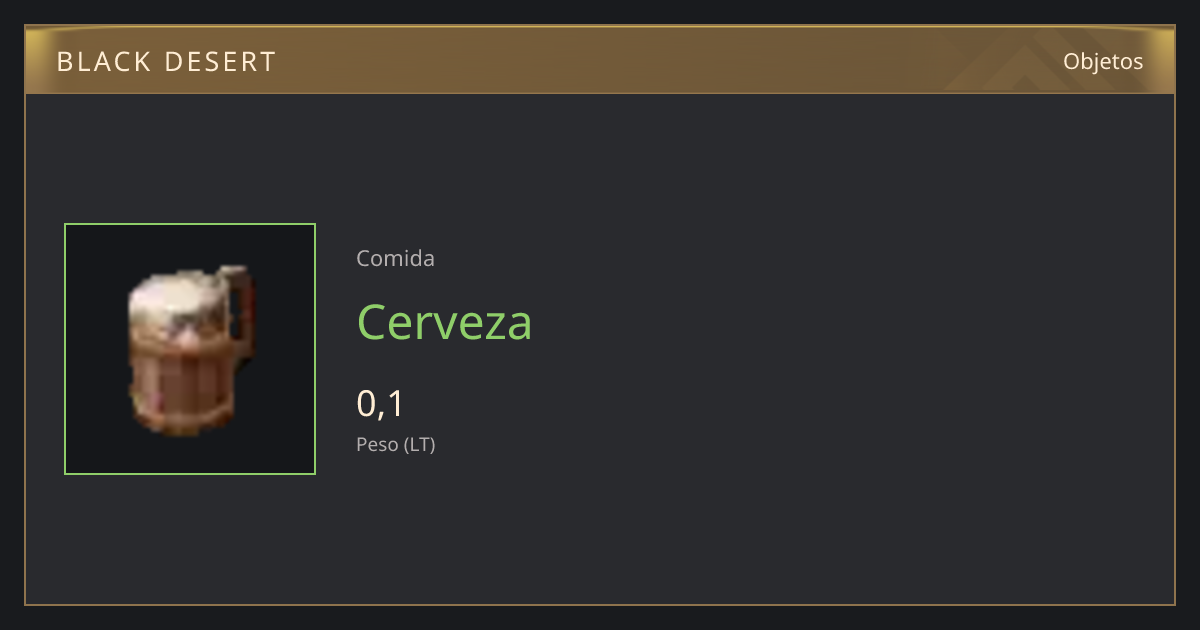
Task: Select the Comida category label
Action: [395, 258]
